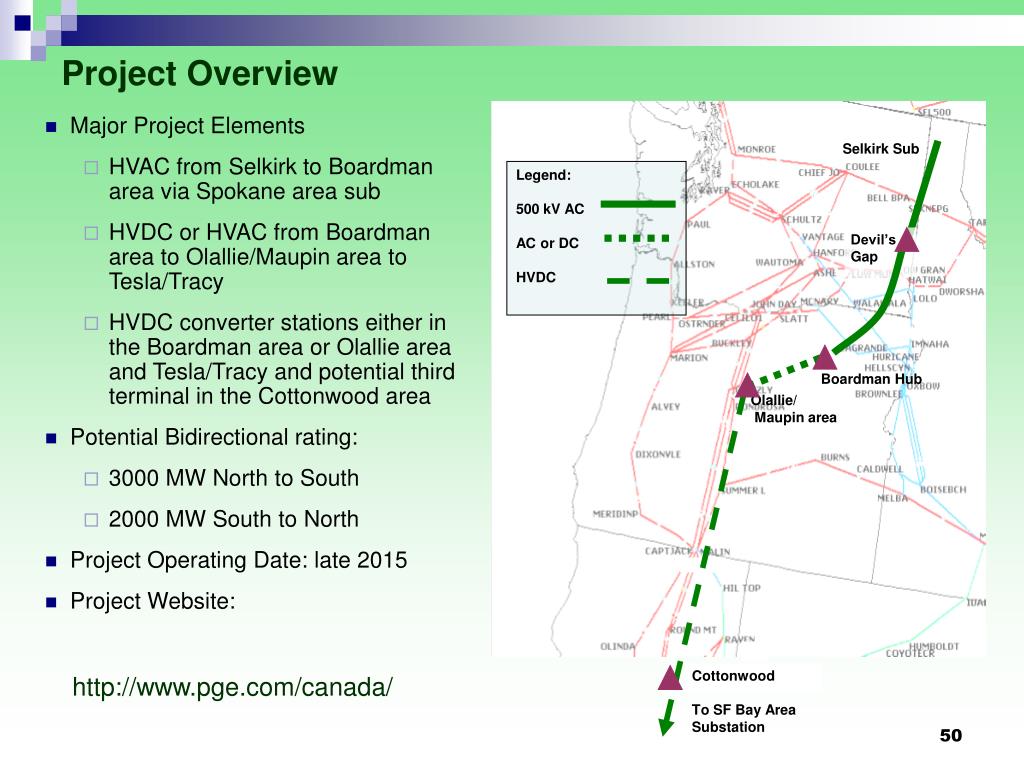Click the HUMBOLDT station label on map
The image size is (1024, 768).
[x=934, y=646]
